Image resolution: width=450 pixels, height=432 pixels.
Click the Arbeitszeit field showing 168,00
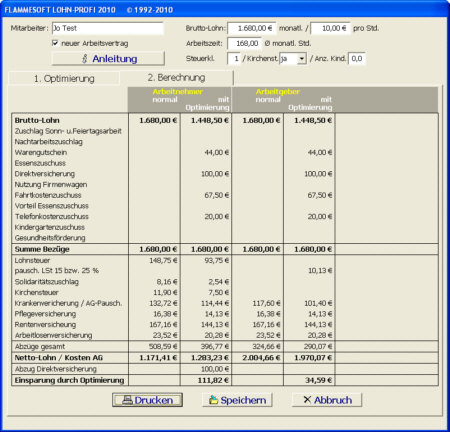(244, 43)
